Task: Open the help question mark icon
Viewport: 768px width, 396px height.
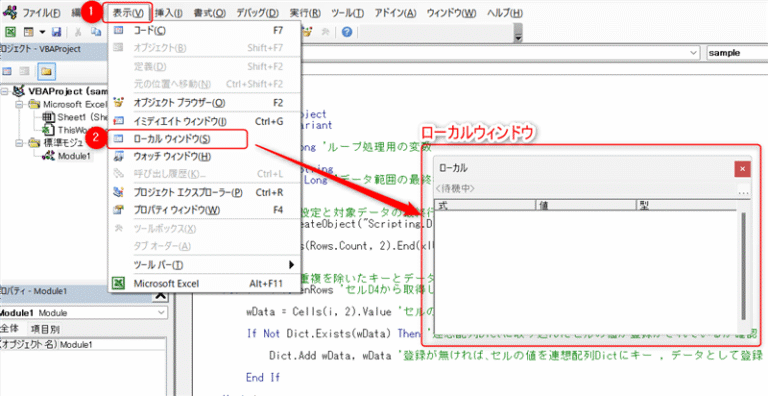Action: coord(347,32)
